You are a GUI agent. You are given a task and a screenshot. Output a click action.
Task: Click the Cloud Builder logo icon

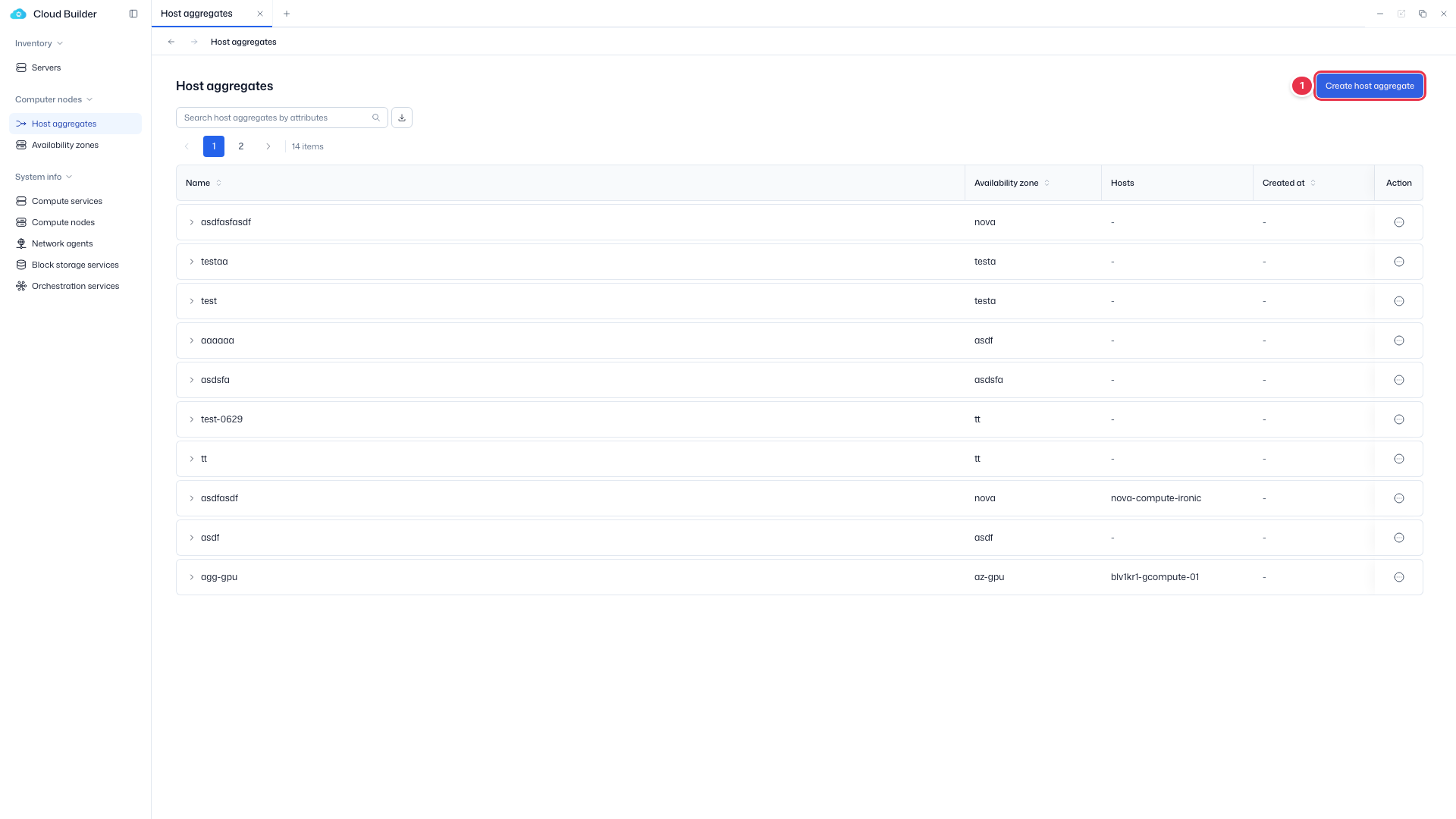[x=18, y=14]
